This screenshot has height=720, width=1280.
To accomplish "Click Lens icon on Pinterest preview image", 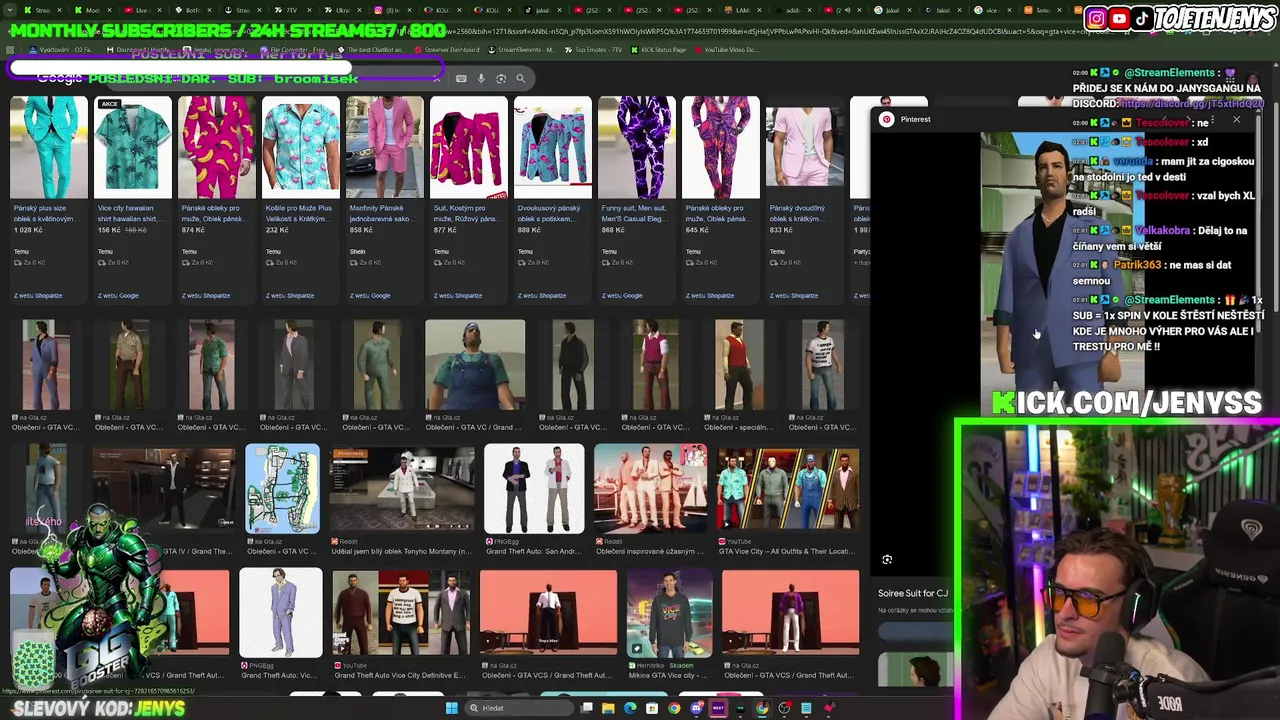I will click(887, 560).
